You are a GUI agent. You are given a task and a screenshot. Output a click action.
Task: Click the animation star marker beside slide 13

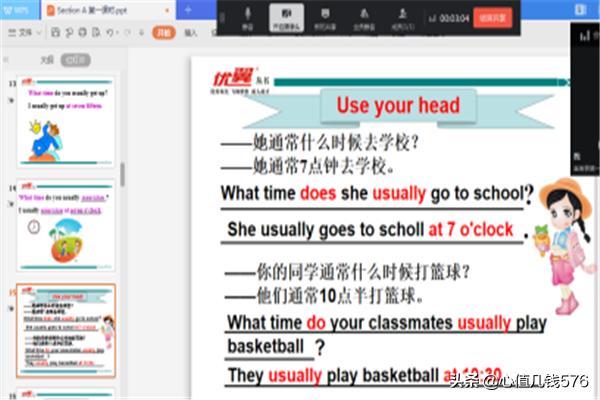point(11,100)
